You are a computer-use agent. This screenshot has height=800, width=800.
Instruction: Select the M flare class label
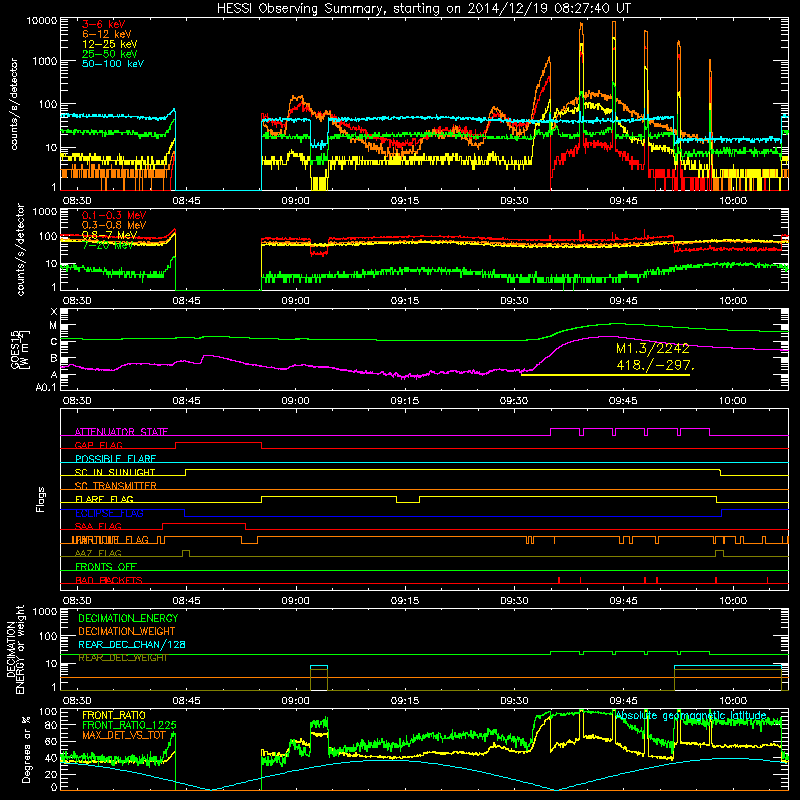point(53,326)
